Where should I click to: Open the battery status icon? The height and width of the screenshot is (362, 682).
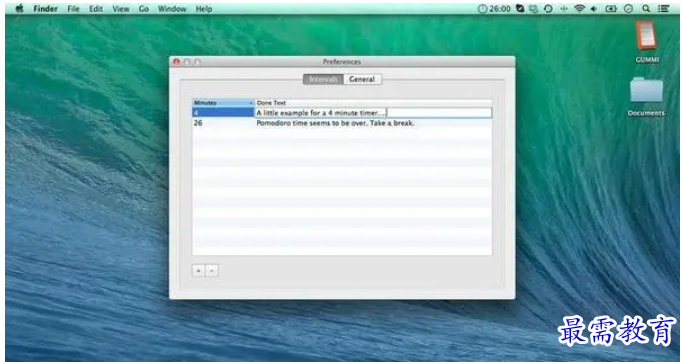[x=611, y=8]
